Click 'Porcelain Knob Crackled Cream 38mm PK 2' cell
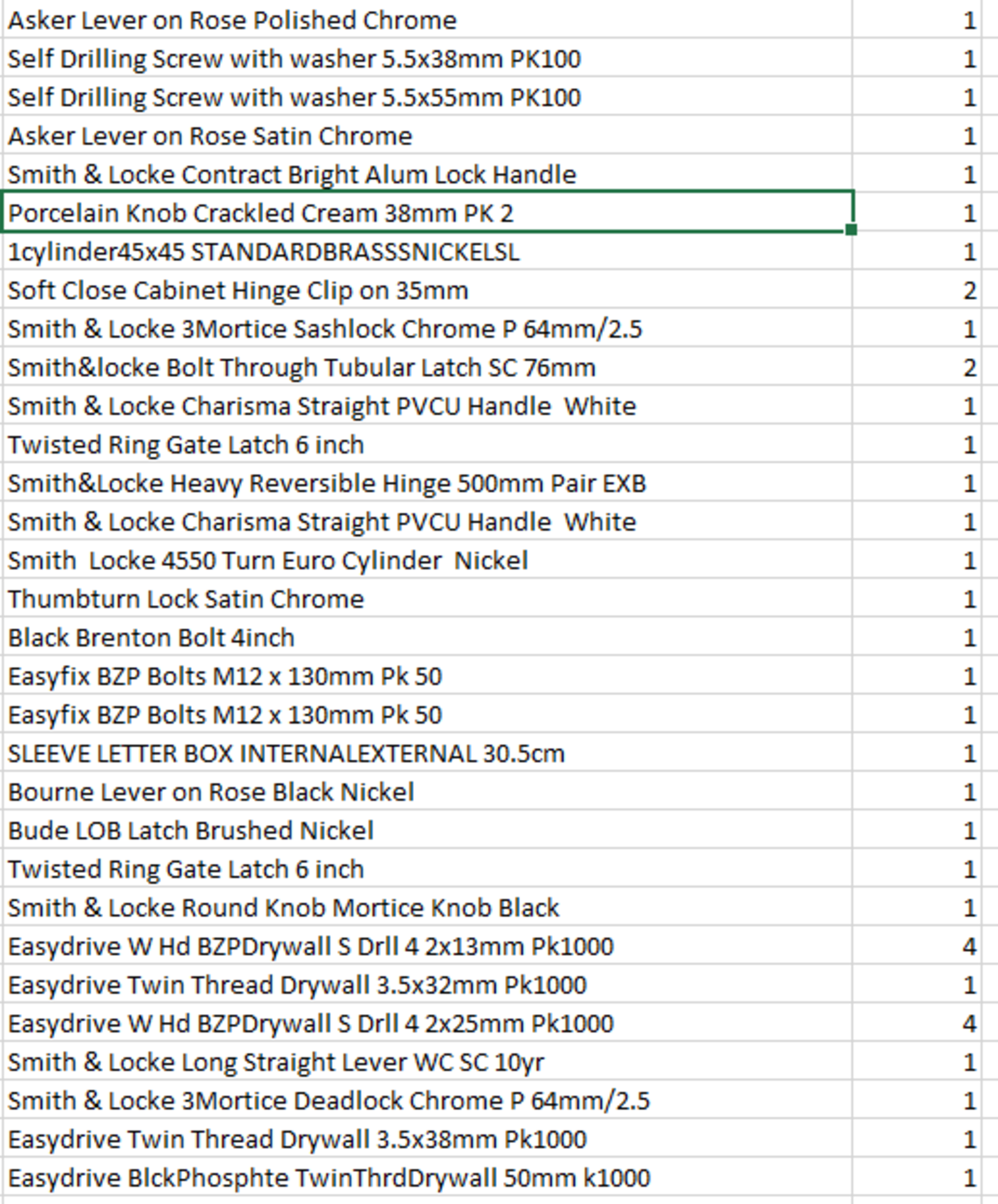Screen dimensions: 998x1204 tap(427, 213)
